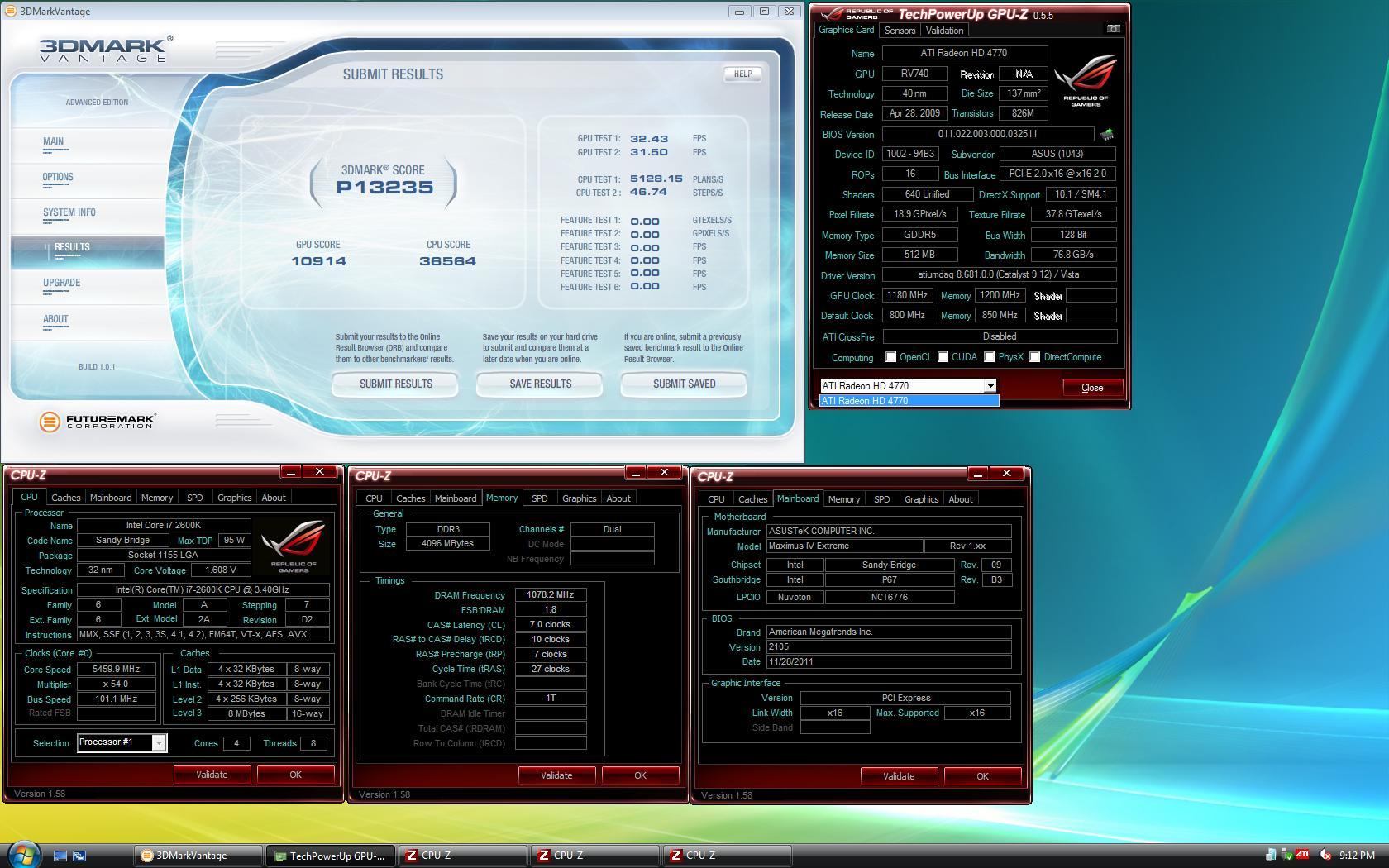Image resolution: width=1389 pixels, height=868 pixels.
Task: Click the save BIOS chip icon in GPU-Z
Action: (1106, 134)
